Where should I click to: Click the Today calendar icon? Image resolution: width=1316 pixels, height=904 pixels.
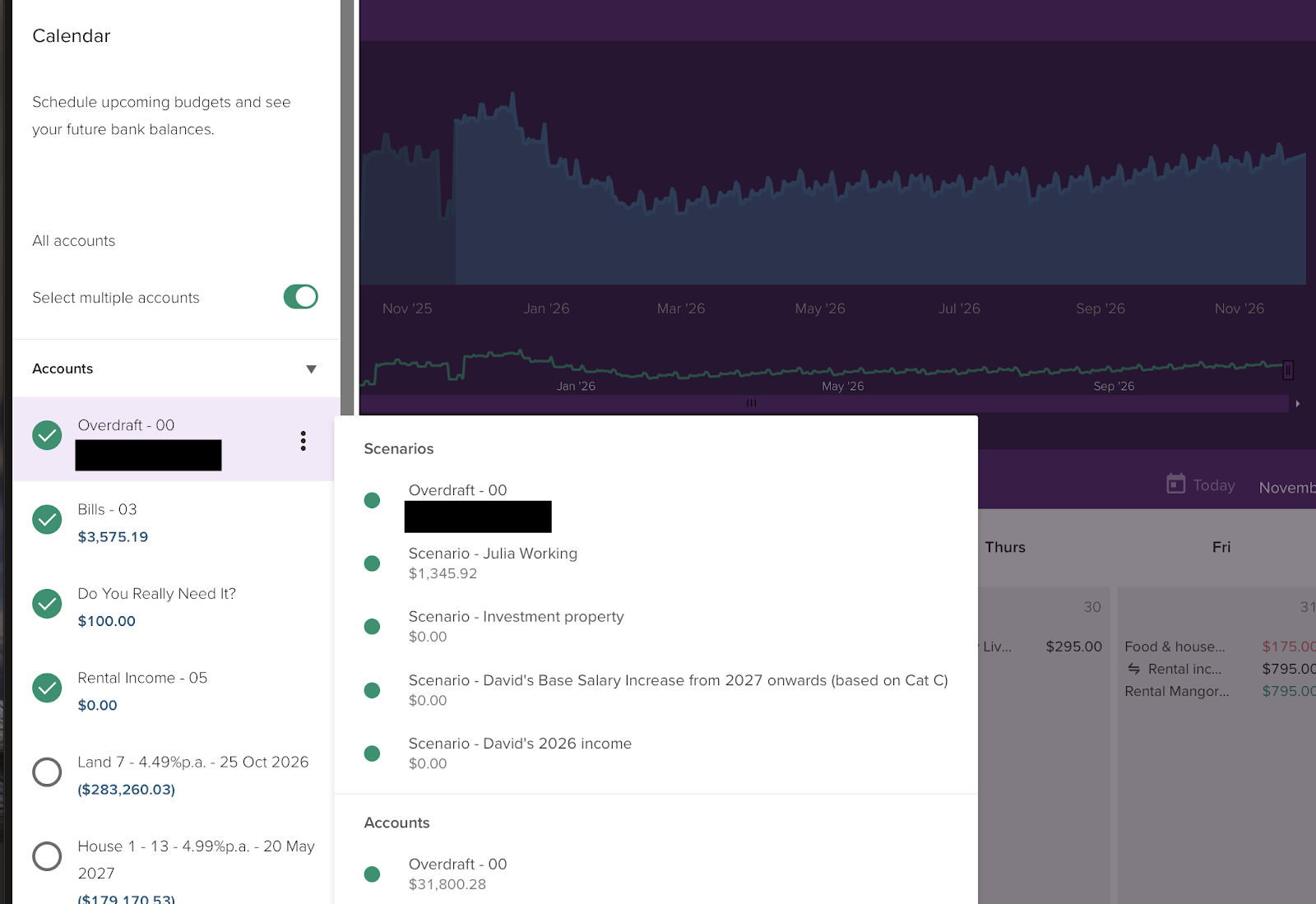tap(1175, 484)
